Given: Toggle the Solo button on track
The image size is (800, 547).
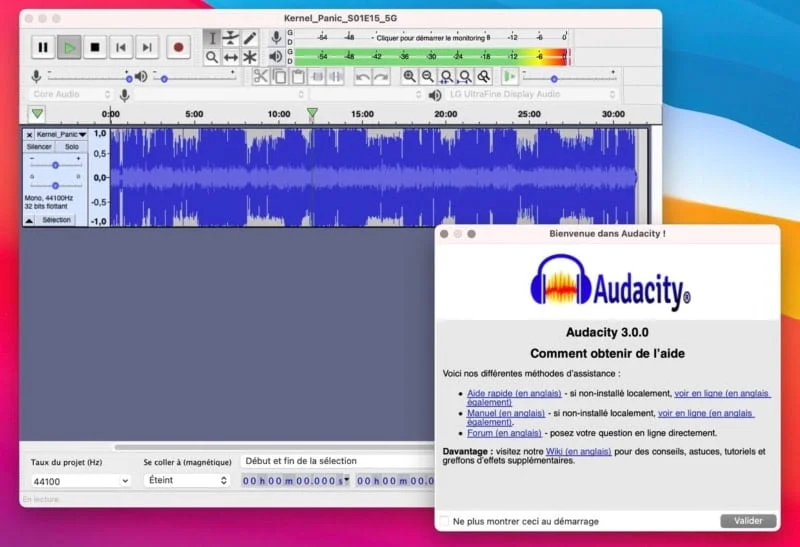Looking at the screenshot, I should click(71, 146).
